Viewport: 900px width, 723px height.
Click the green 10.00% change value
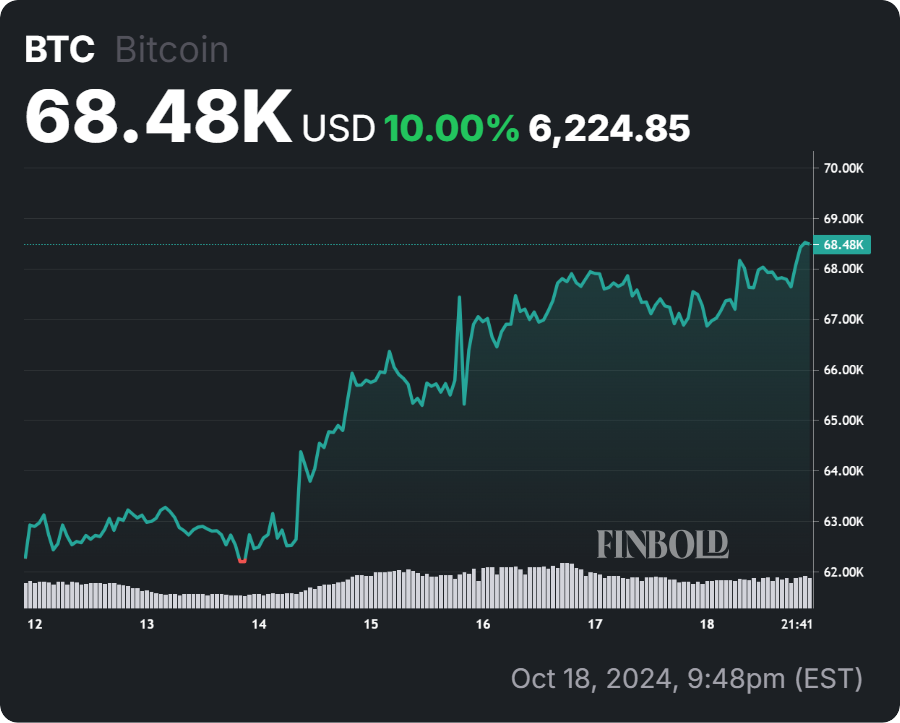451,127
